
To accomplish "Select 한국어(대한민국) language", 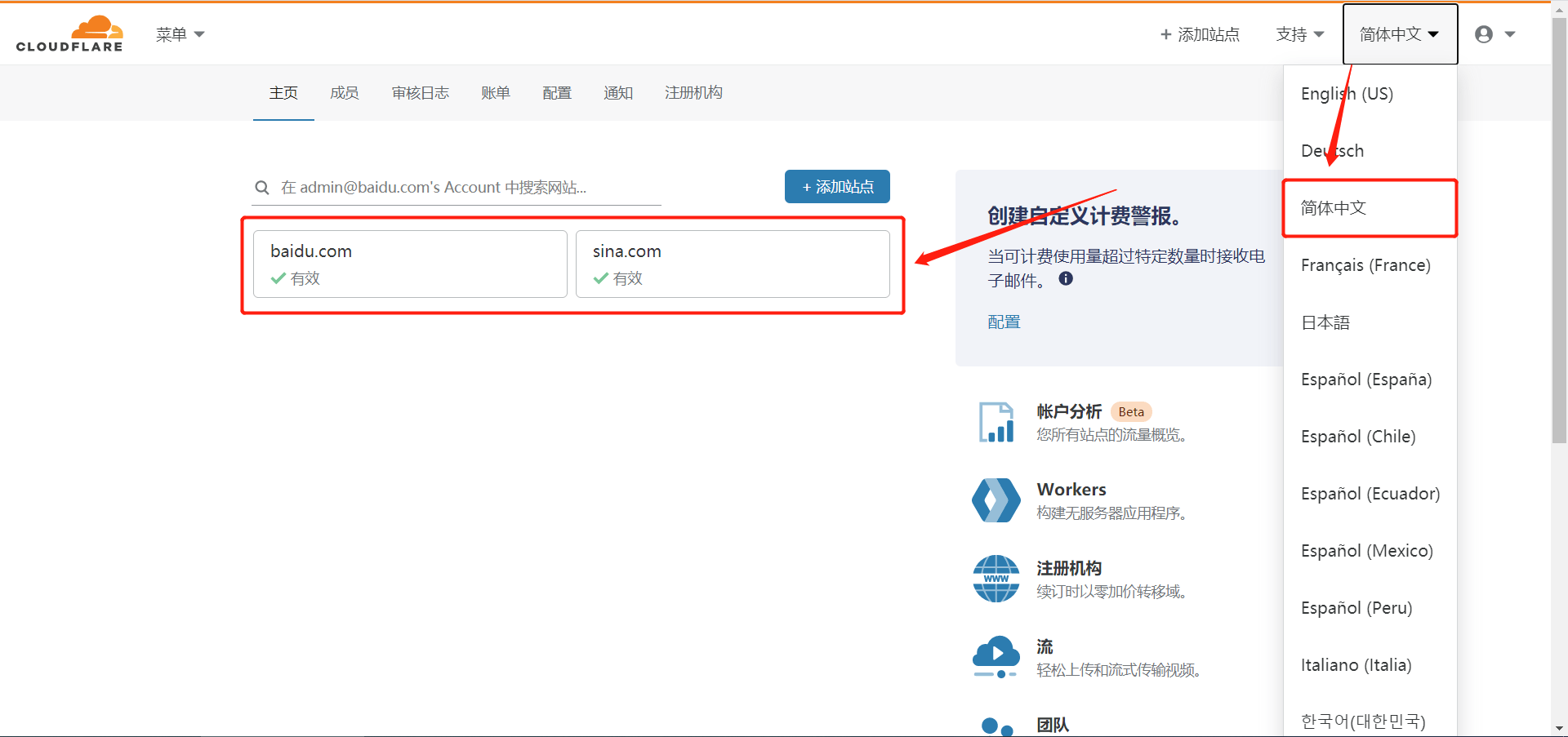I will click(1370, 721).
